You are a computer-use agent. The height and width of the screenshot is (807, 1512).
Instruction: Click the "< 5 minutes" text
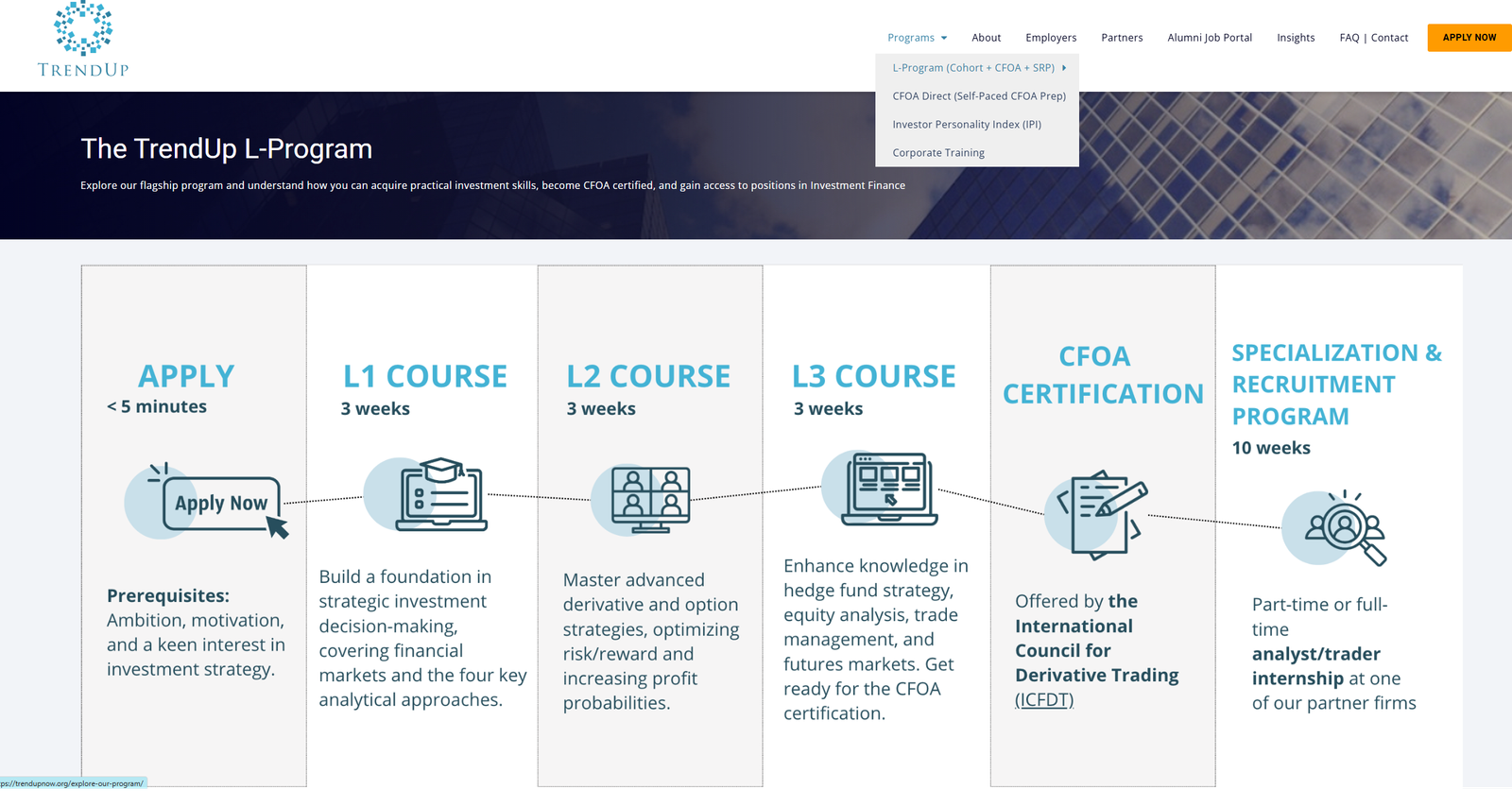tap(157, 406)
